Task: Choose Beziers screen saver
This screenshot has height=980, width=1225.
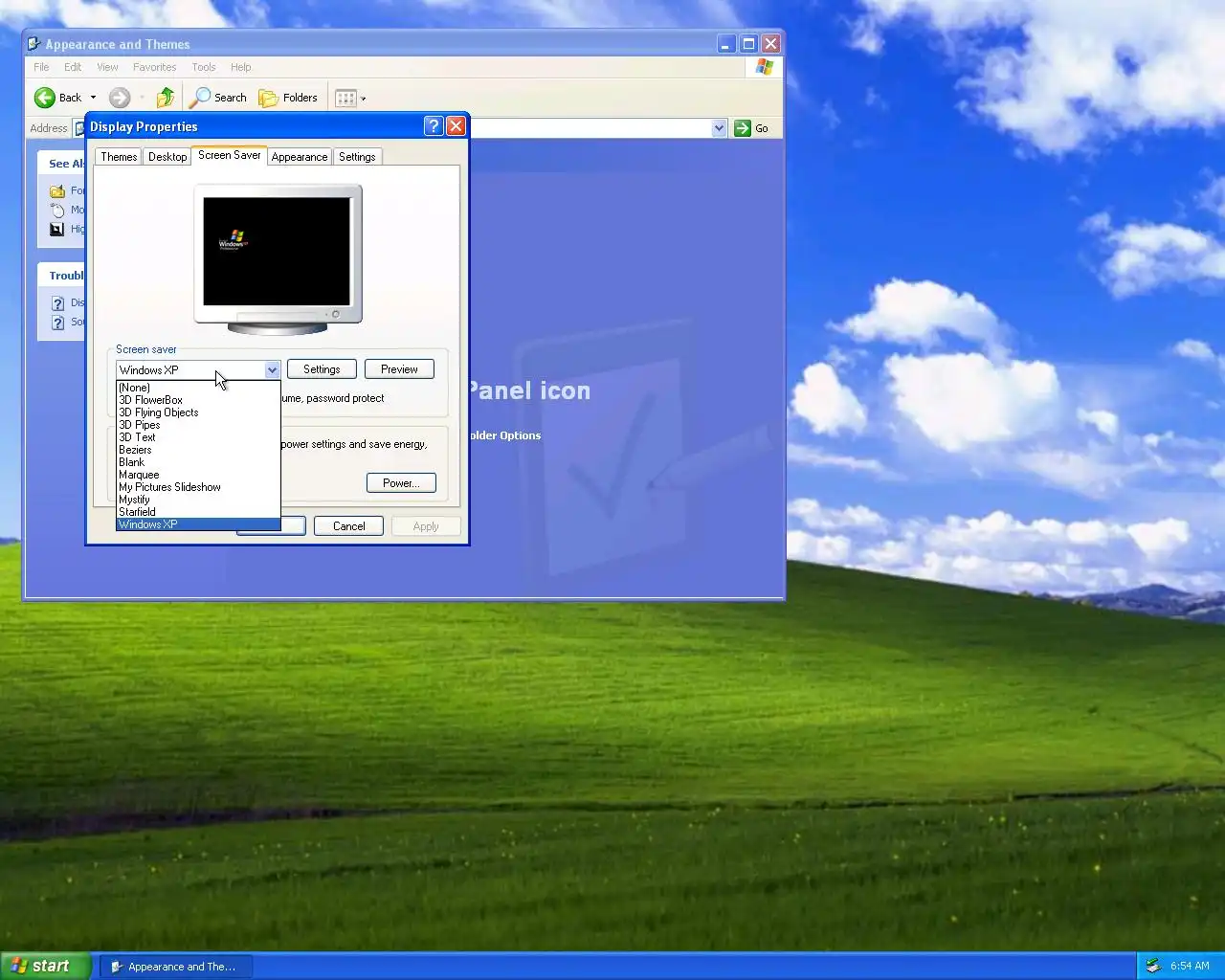Action: 198,450
